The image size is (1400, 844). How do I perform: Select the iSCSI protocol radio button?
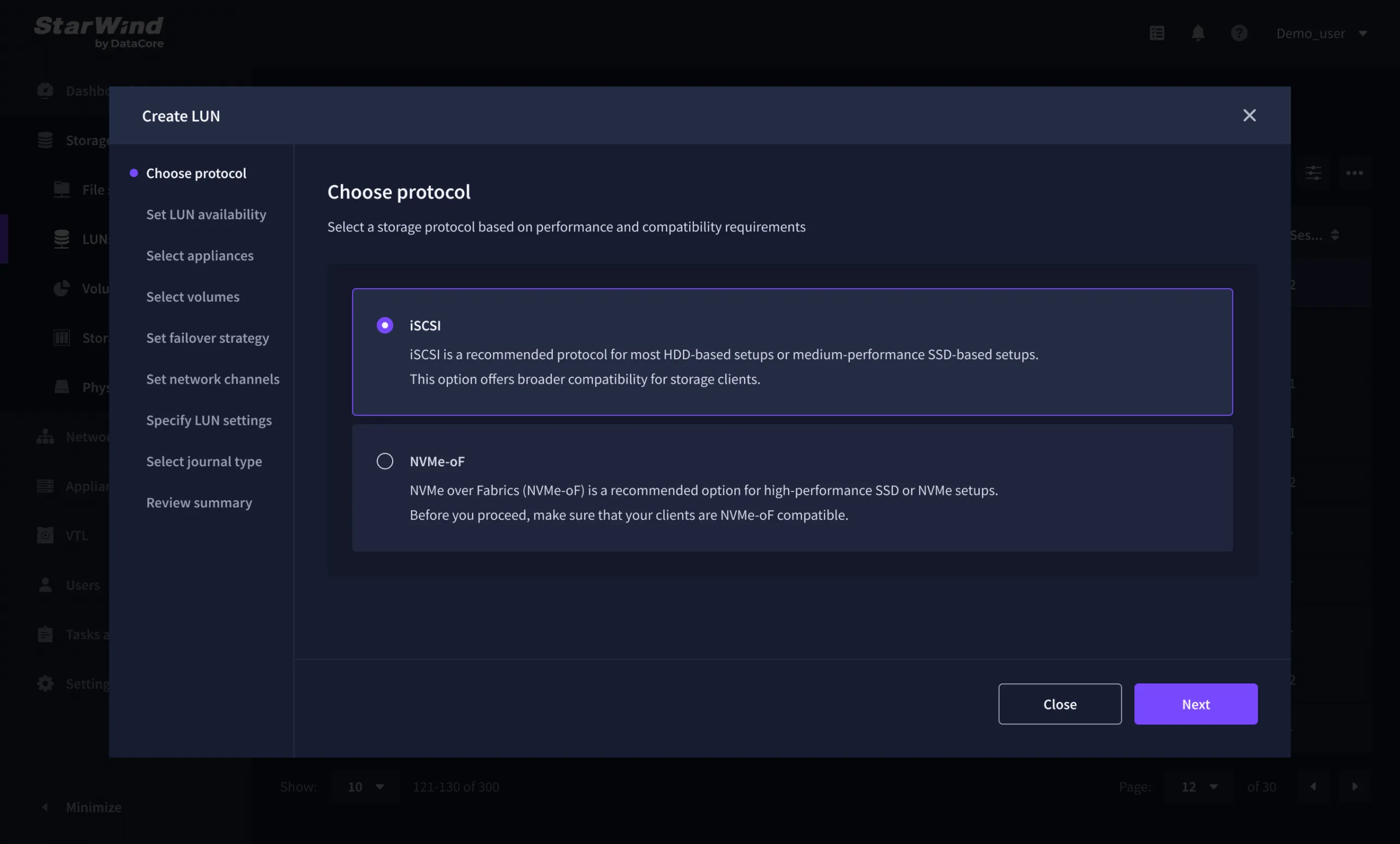click(384, 325)
